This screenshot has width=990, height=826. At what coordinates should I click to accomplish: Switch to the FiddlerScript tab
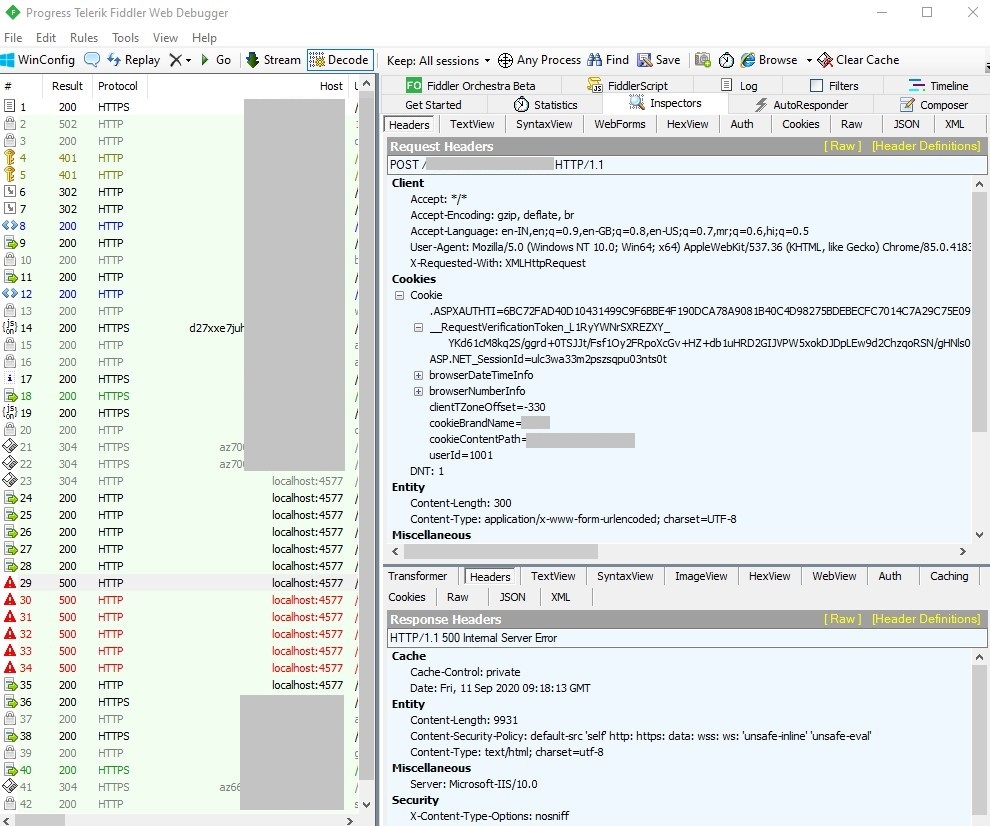[x=627, y=85]
